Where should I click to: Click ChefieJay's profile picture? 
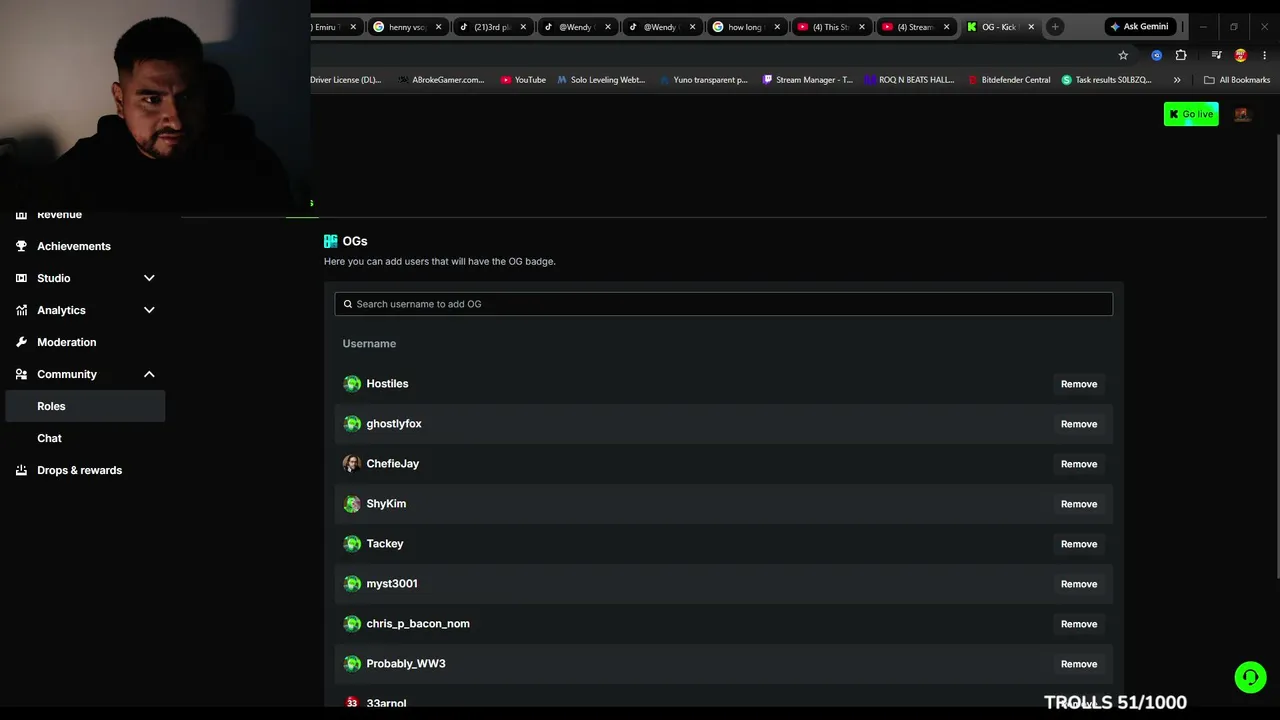click(x=352, y=464)
